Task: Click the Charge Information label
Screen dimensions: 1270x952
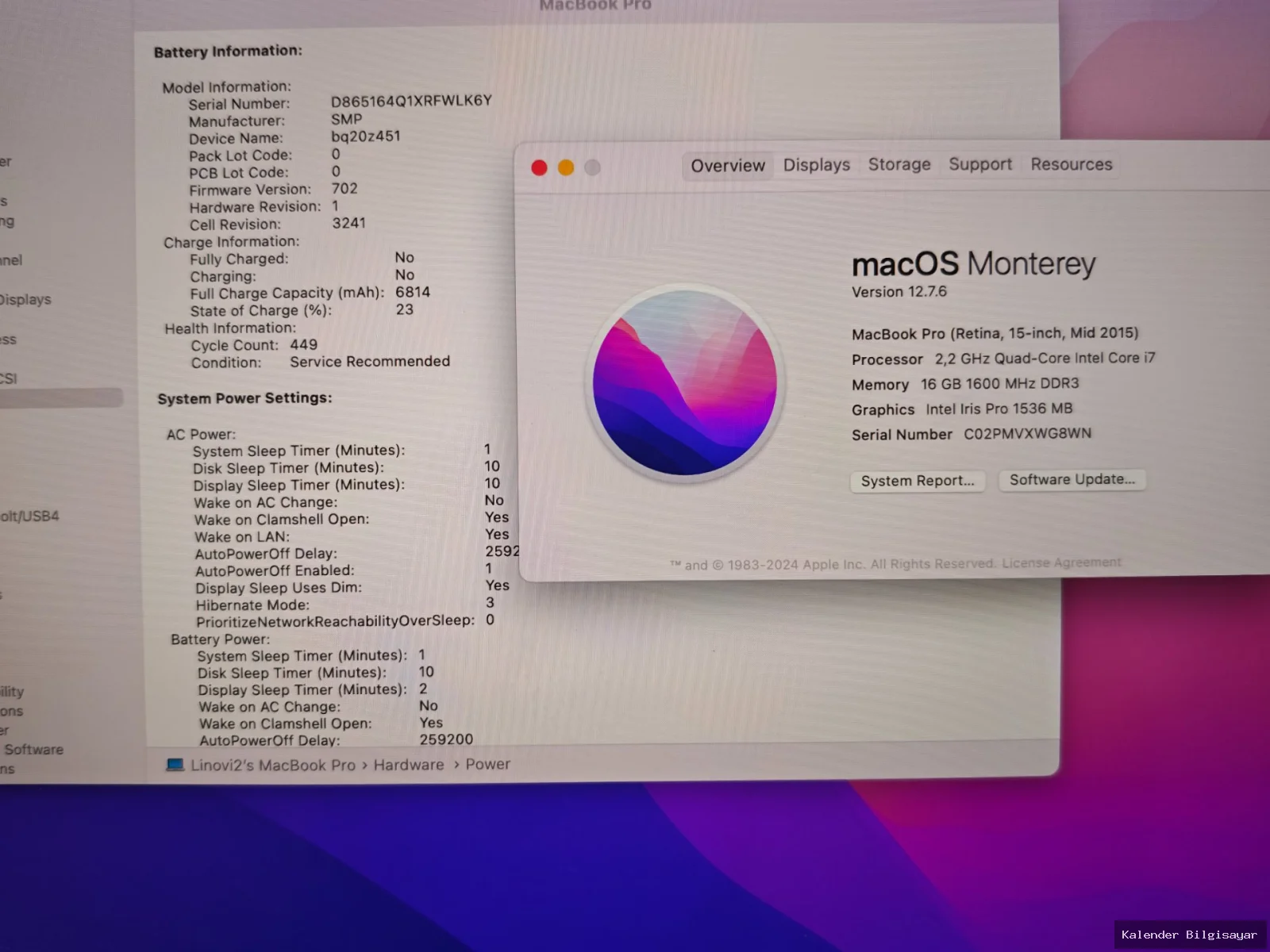Action: click(232, 242)
